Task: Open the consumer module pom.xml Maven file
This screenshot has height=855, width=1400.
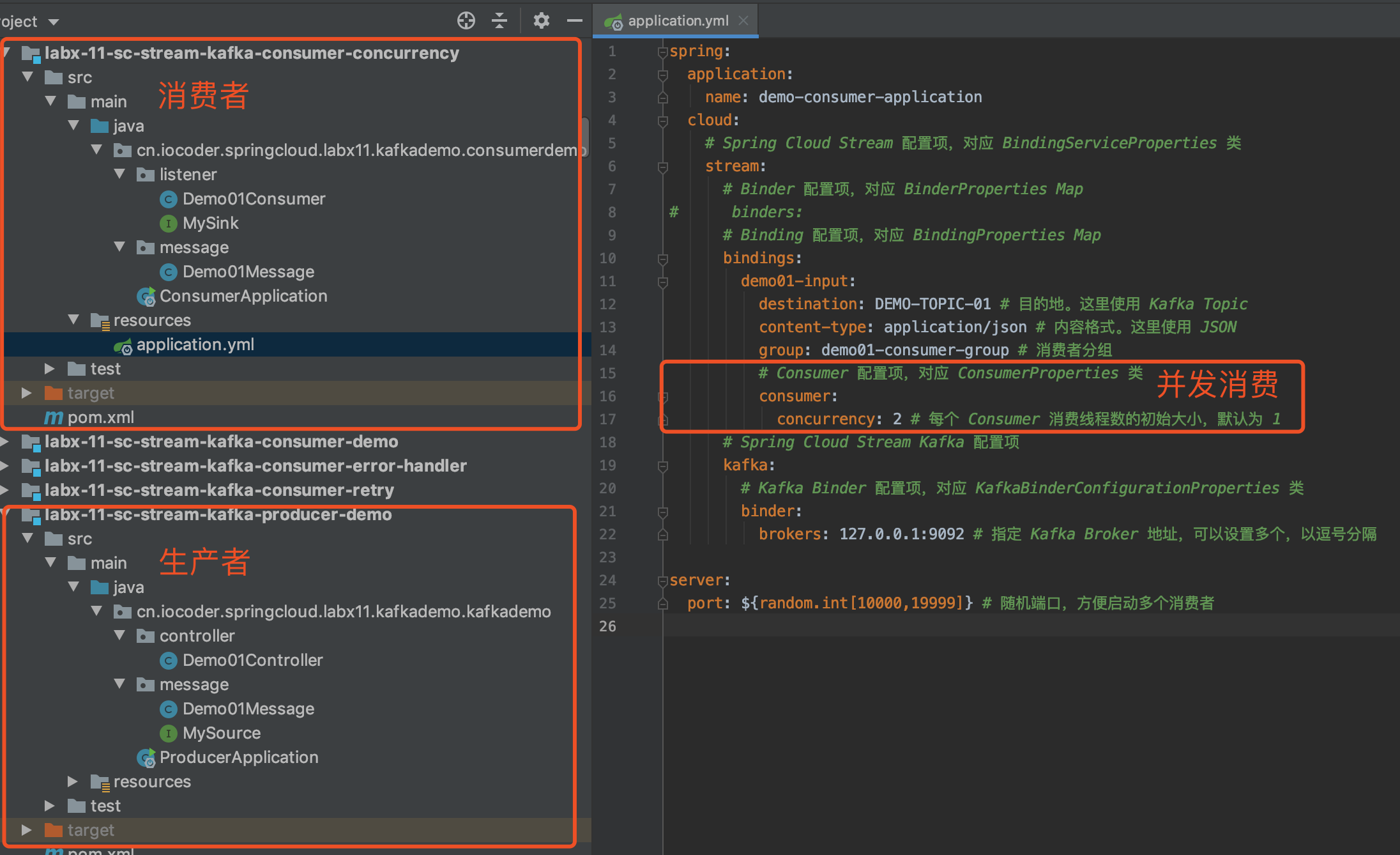Action: pyautogui.click(x=100, y=418)
